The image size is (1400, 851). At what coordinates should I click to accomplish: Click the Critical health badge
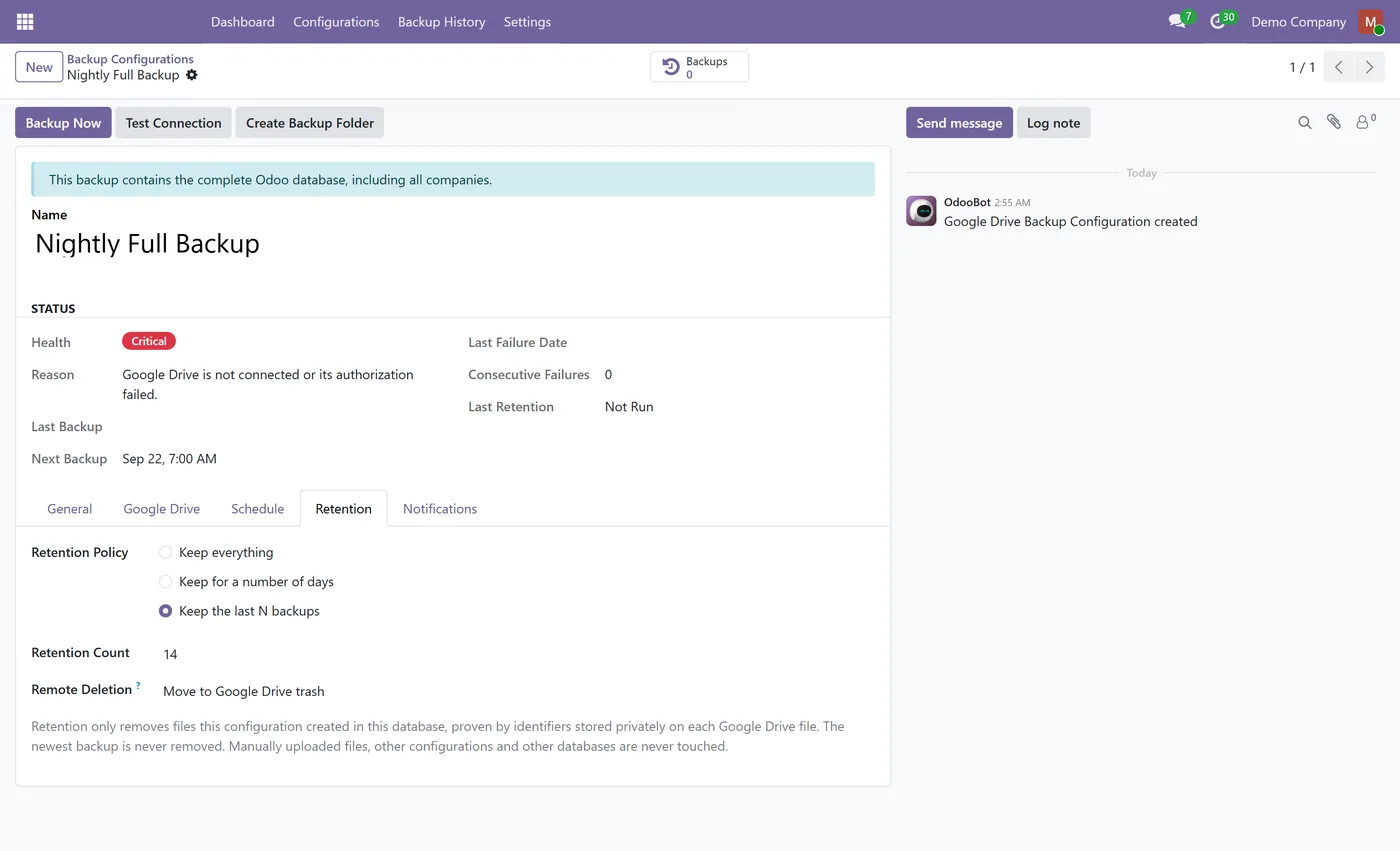point(149,341)
